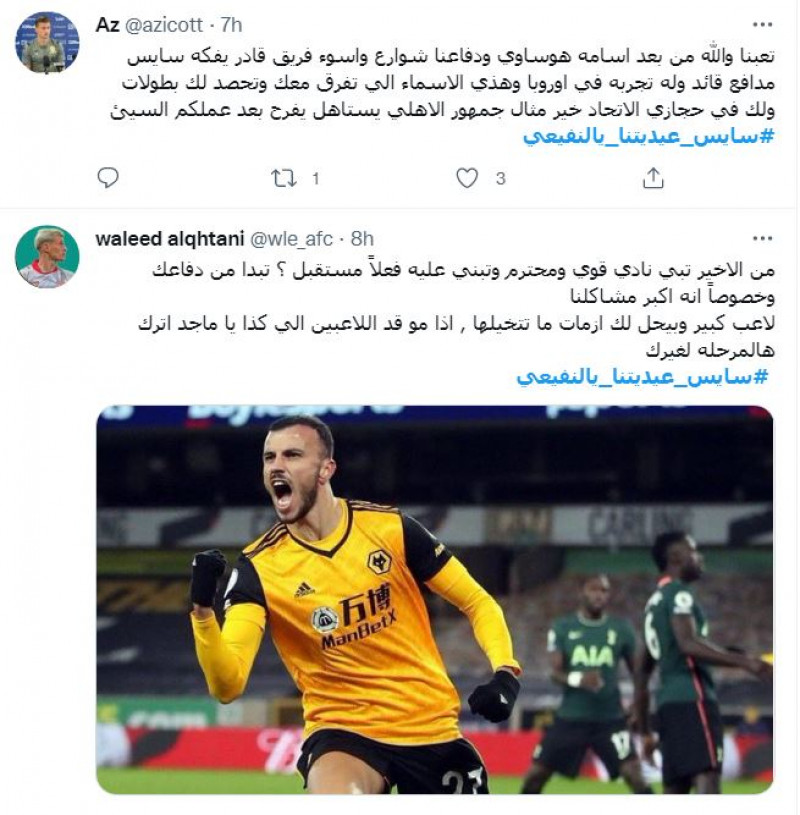Viewport: 800px width, 815px height.
Task: Open Az's tweet by clicking its text body
Action: point(442,83)
